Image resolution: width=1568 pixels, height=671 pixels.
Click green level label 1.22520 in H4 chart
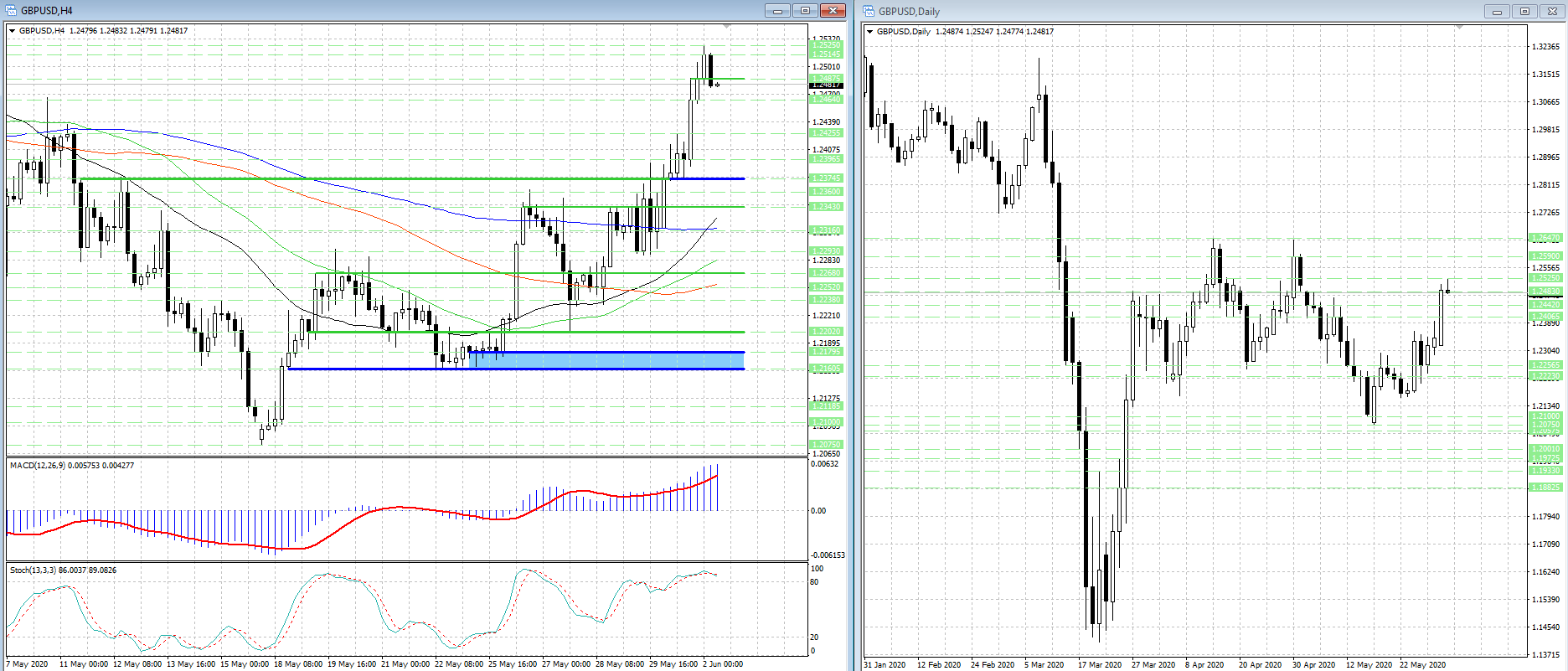pyautogui.click(x=826, y=286)
